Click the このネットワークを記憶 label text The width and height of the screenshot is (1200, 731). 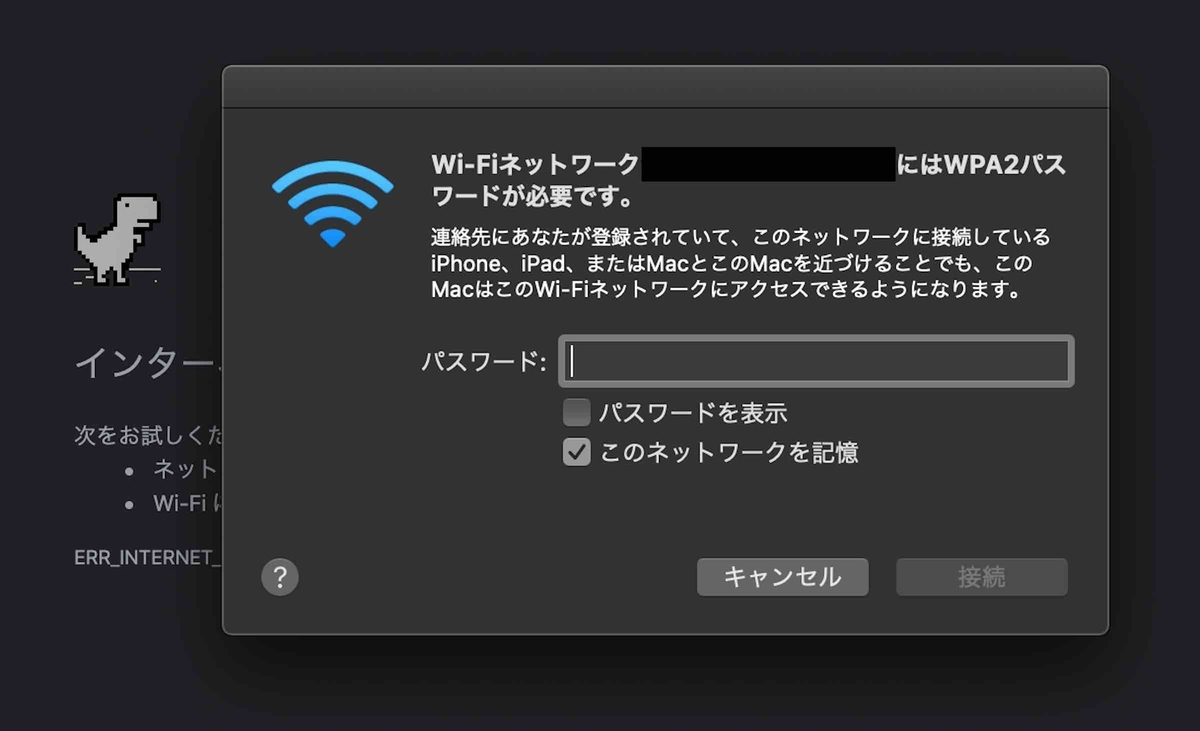coord(729,453)
